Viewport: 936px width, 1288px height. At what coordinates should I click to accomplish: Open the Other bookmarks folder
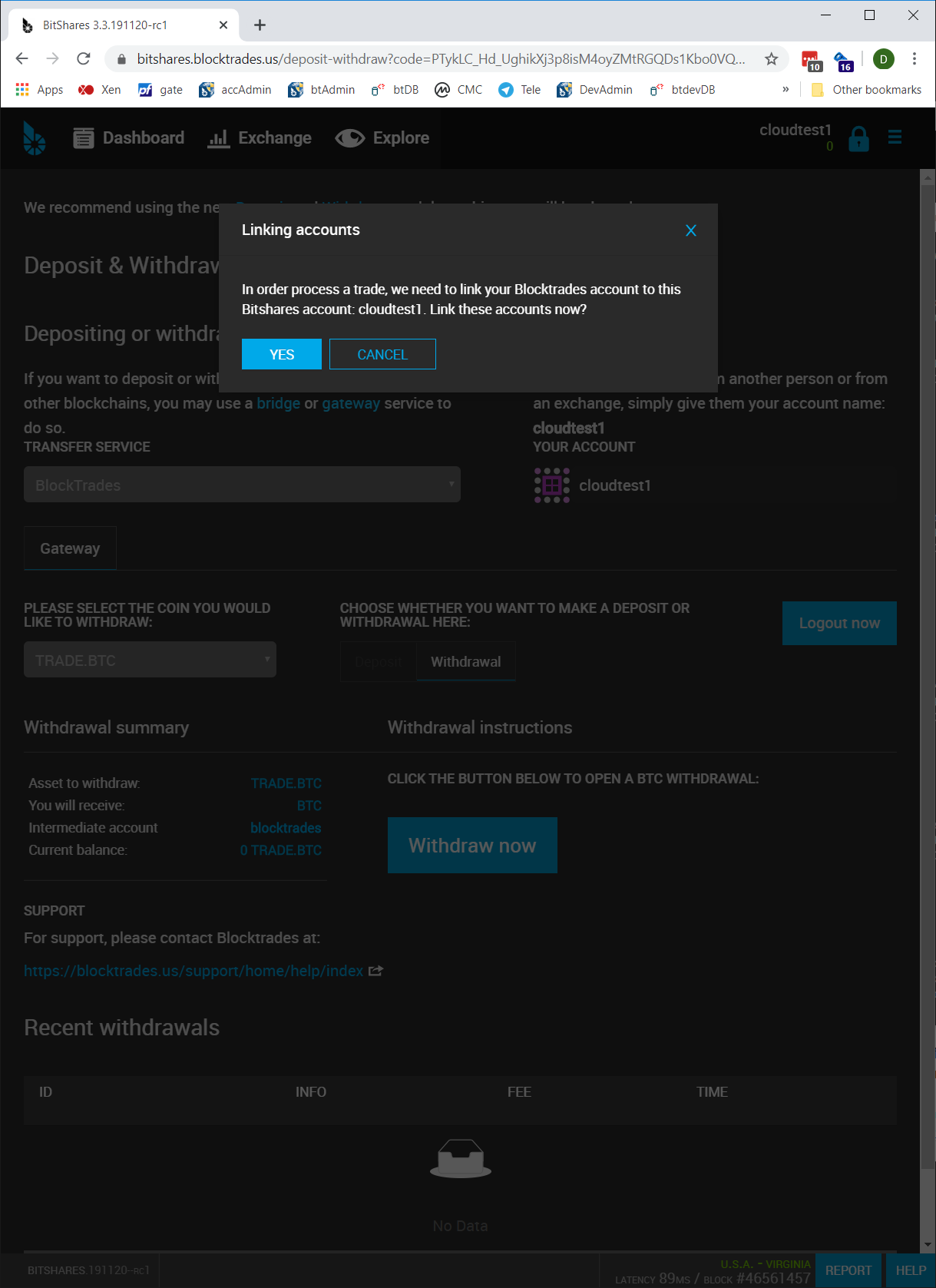866,90
